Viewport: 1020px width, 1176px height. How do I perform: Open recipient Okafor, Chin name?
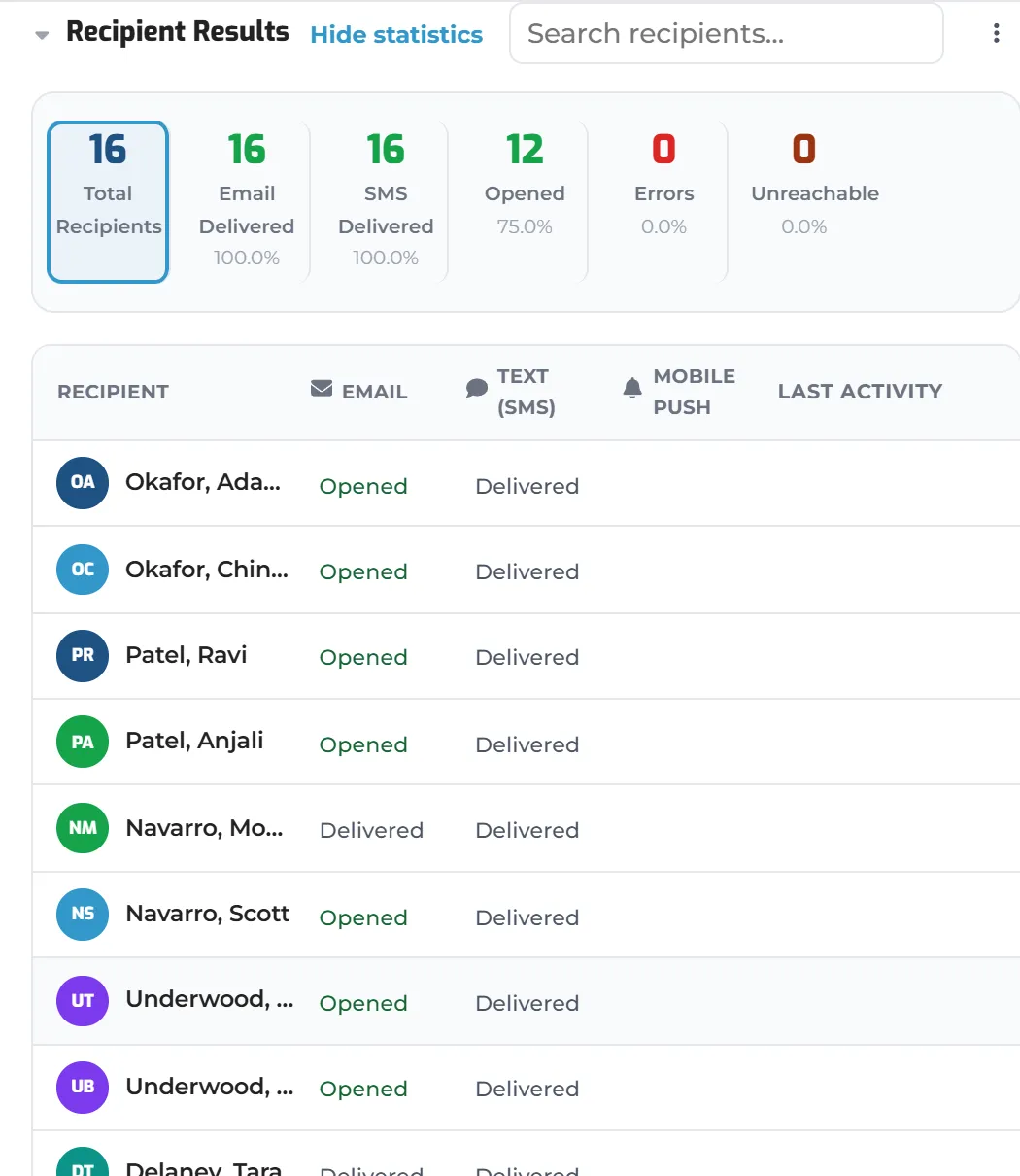point(207,569)
